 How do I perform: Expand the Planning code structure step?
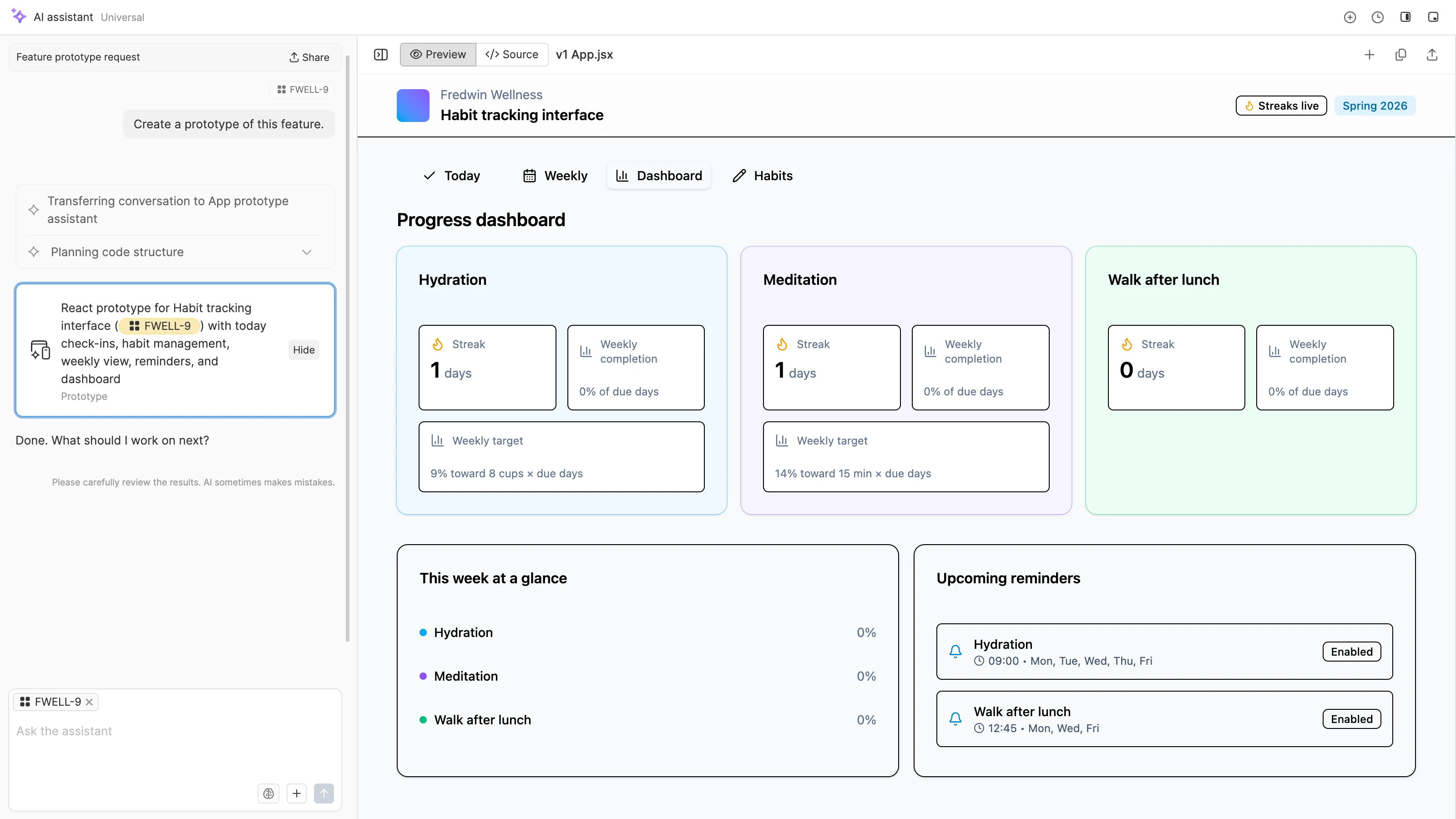click(x=306, y=252)
